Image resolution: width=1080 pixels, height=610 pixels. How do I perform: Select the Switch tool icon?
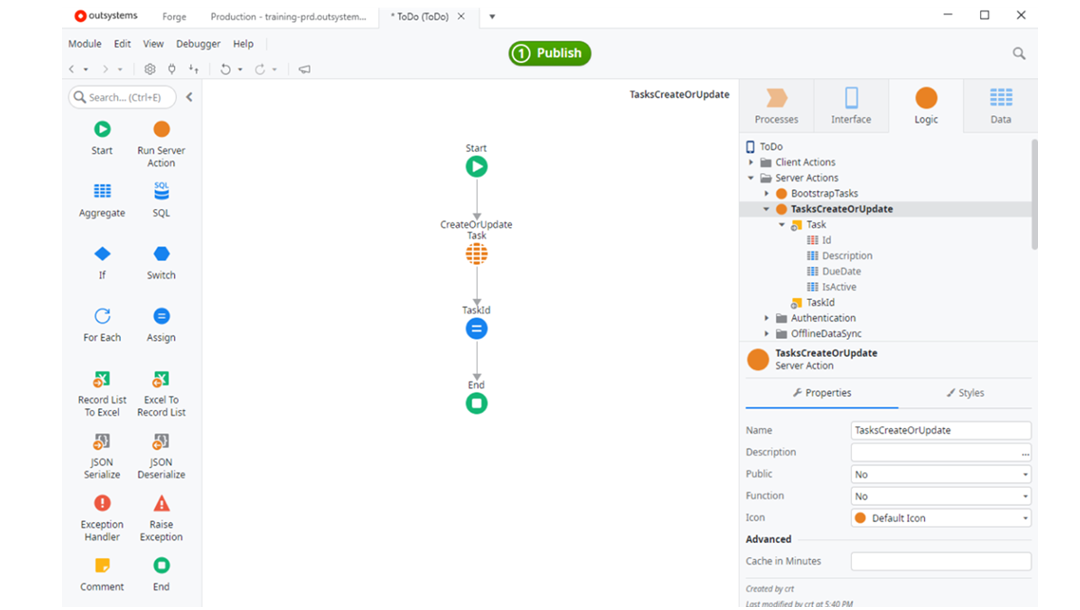click(x=161, y=254)
